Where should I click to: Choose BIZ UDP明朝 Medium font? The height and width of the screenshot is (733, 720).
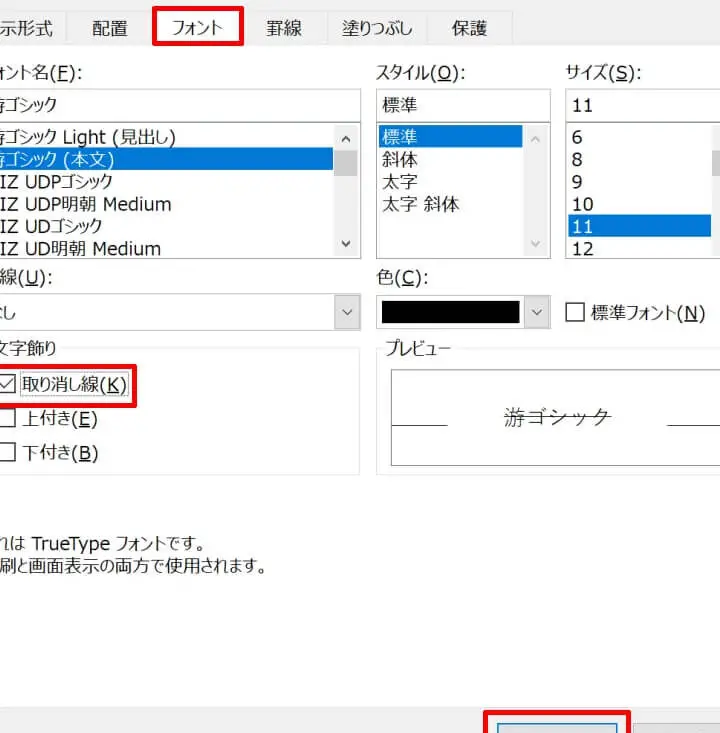(166, 204)
